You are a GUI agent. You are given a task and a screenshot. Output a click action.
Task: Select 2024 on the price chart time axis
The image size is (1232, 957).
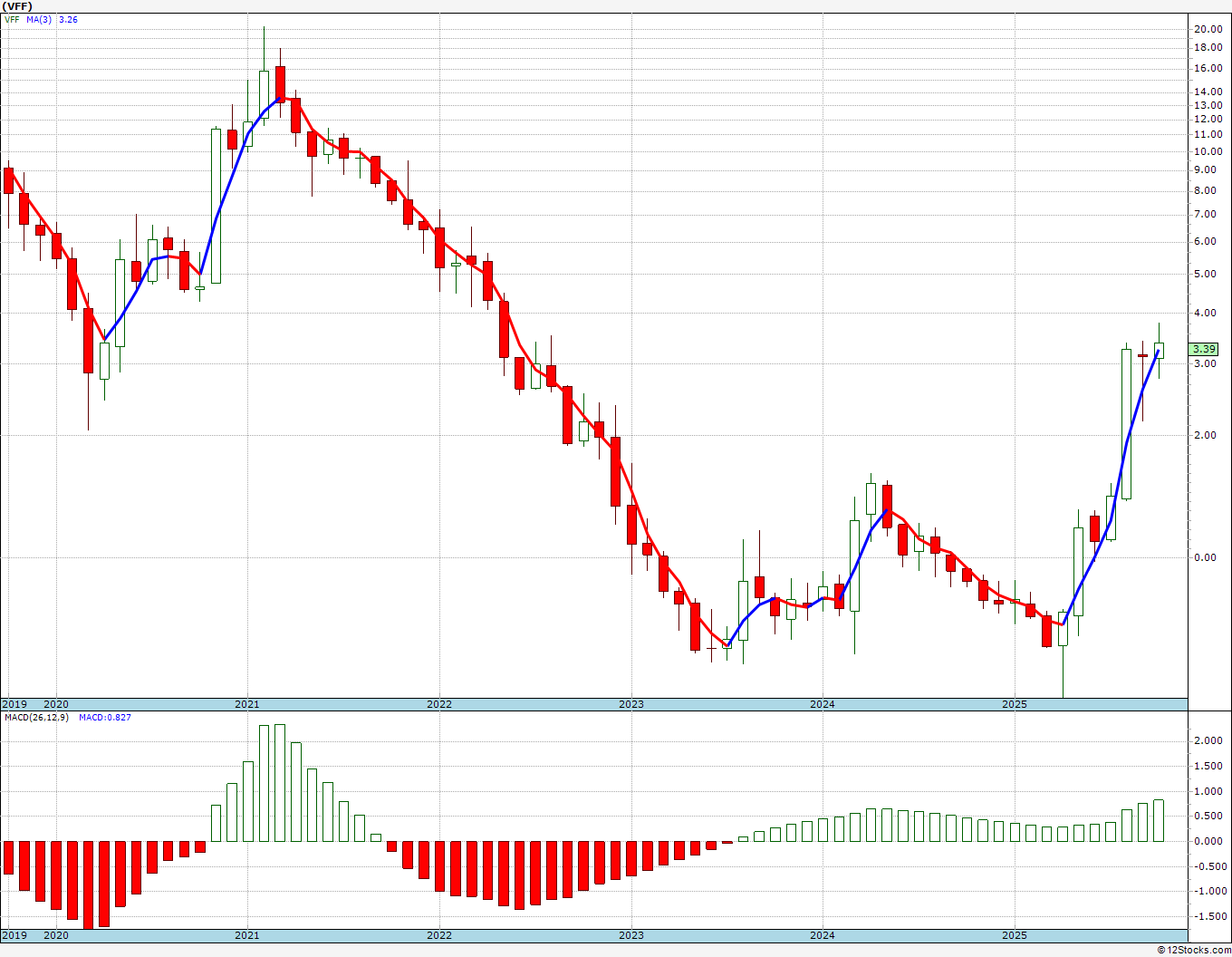point(823,704)
